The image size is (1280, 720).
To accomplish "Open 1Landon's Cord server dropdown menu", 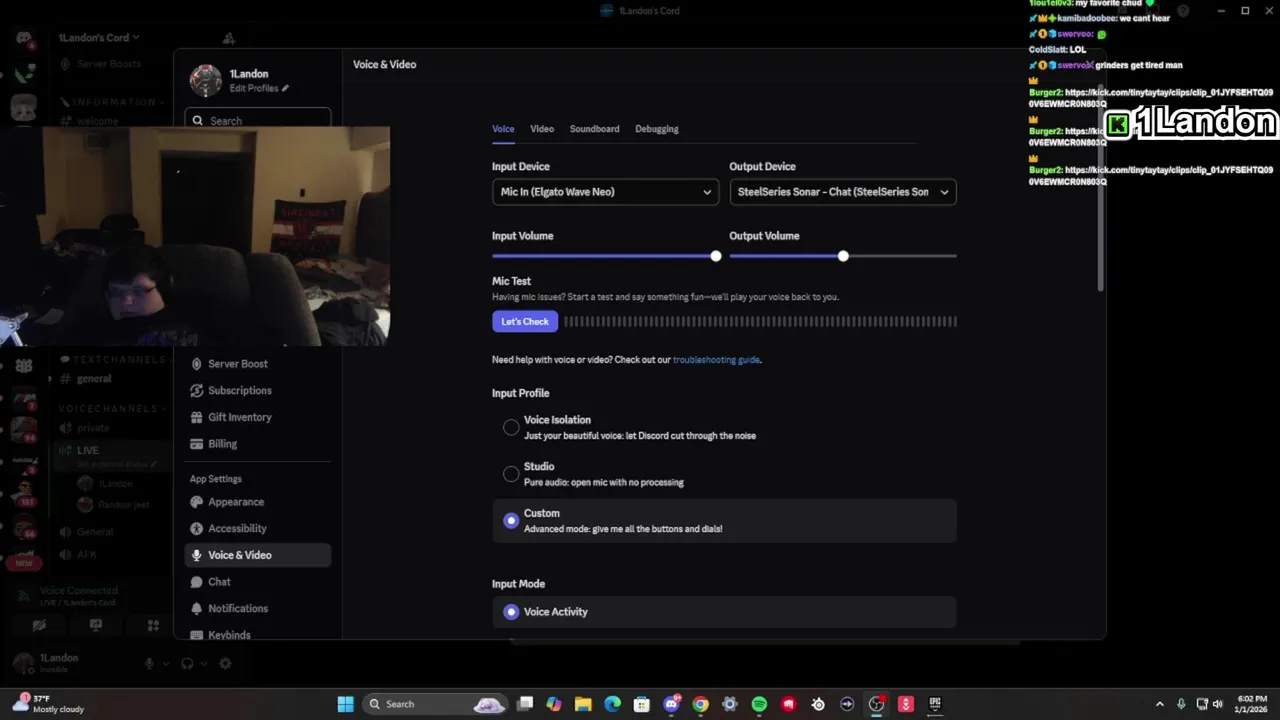I will tap(99, 38).
